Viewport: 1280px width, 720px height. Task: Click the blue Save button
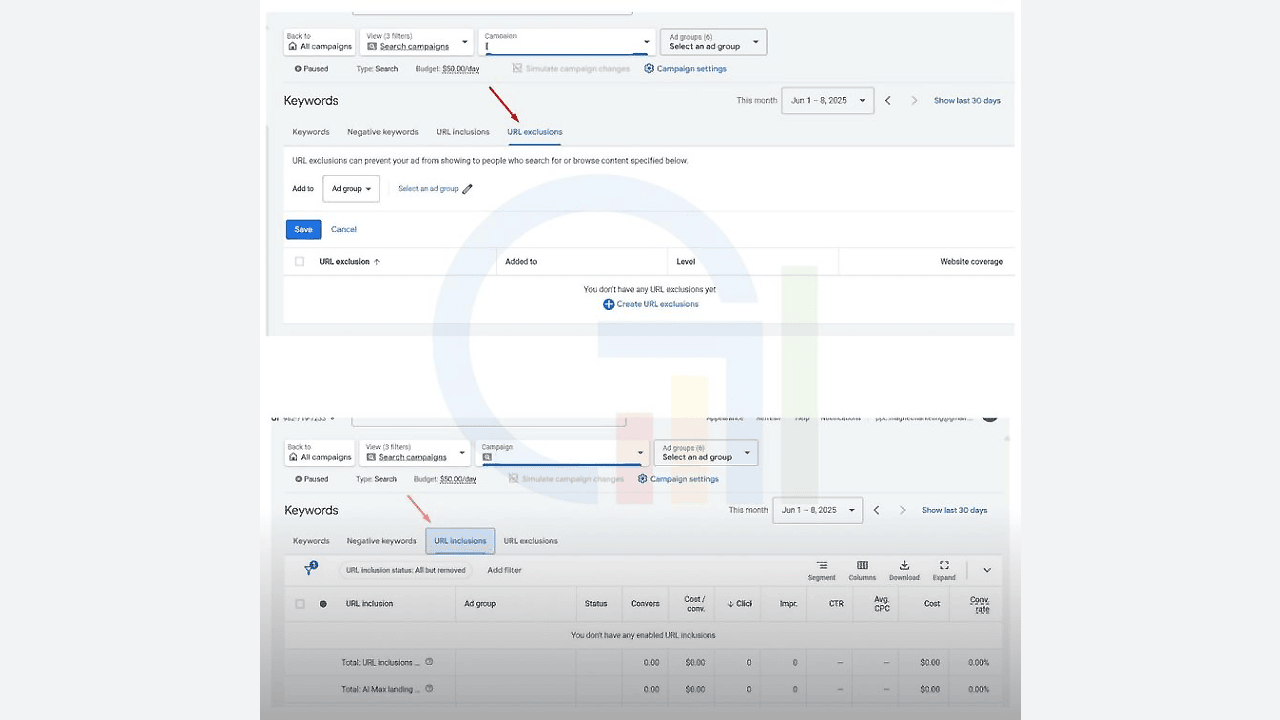point(304,230)
